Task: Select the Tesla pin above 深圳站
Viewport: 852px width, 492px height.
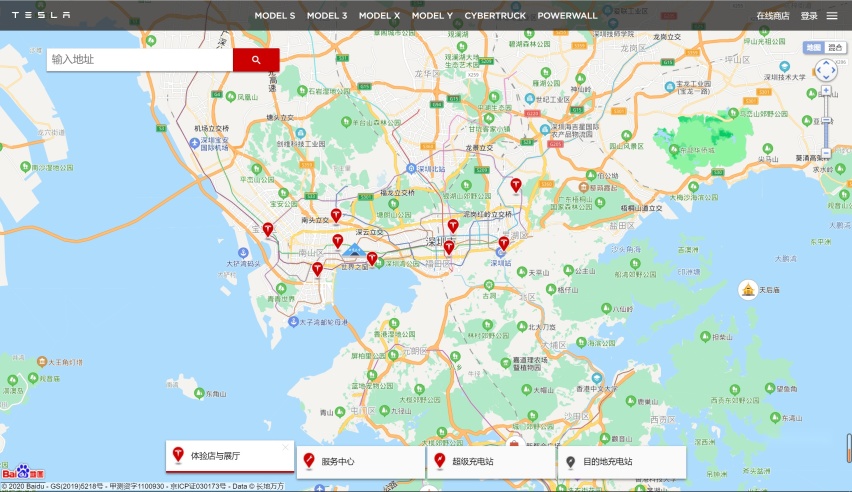Action: point(504,244)
